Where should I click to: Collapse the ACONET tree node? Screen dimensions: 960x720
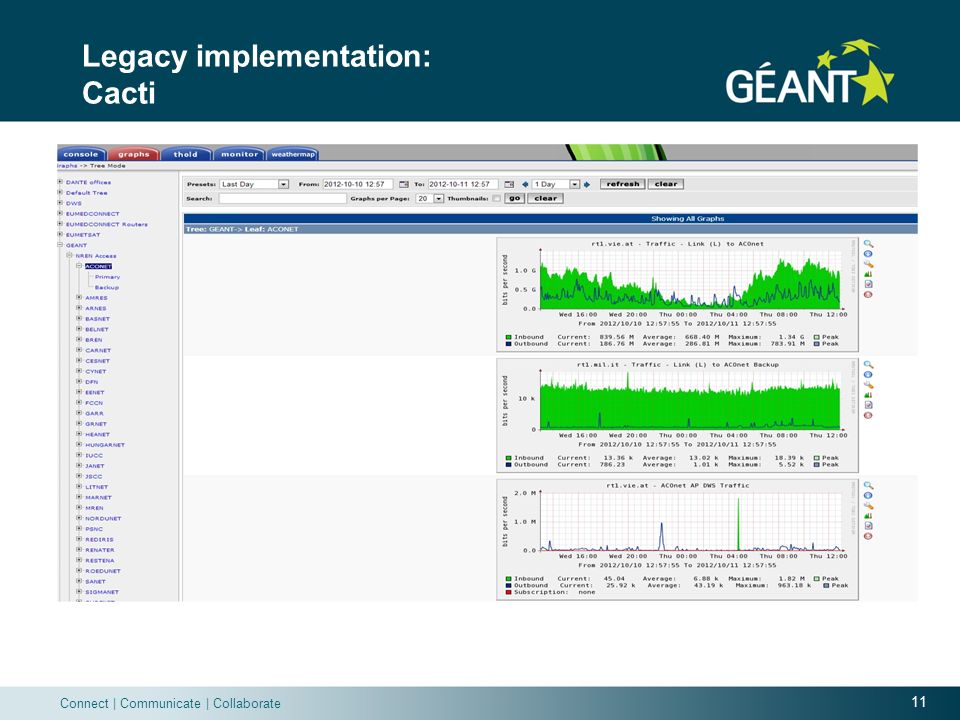tap(79, 266)
